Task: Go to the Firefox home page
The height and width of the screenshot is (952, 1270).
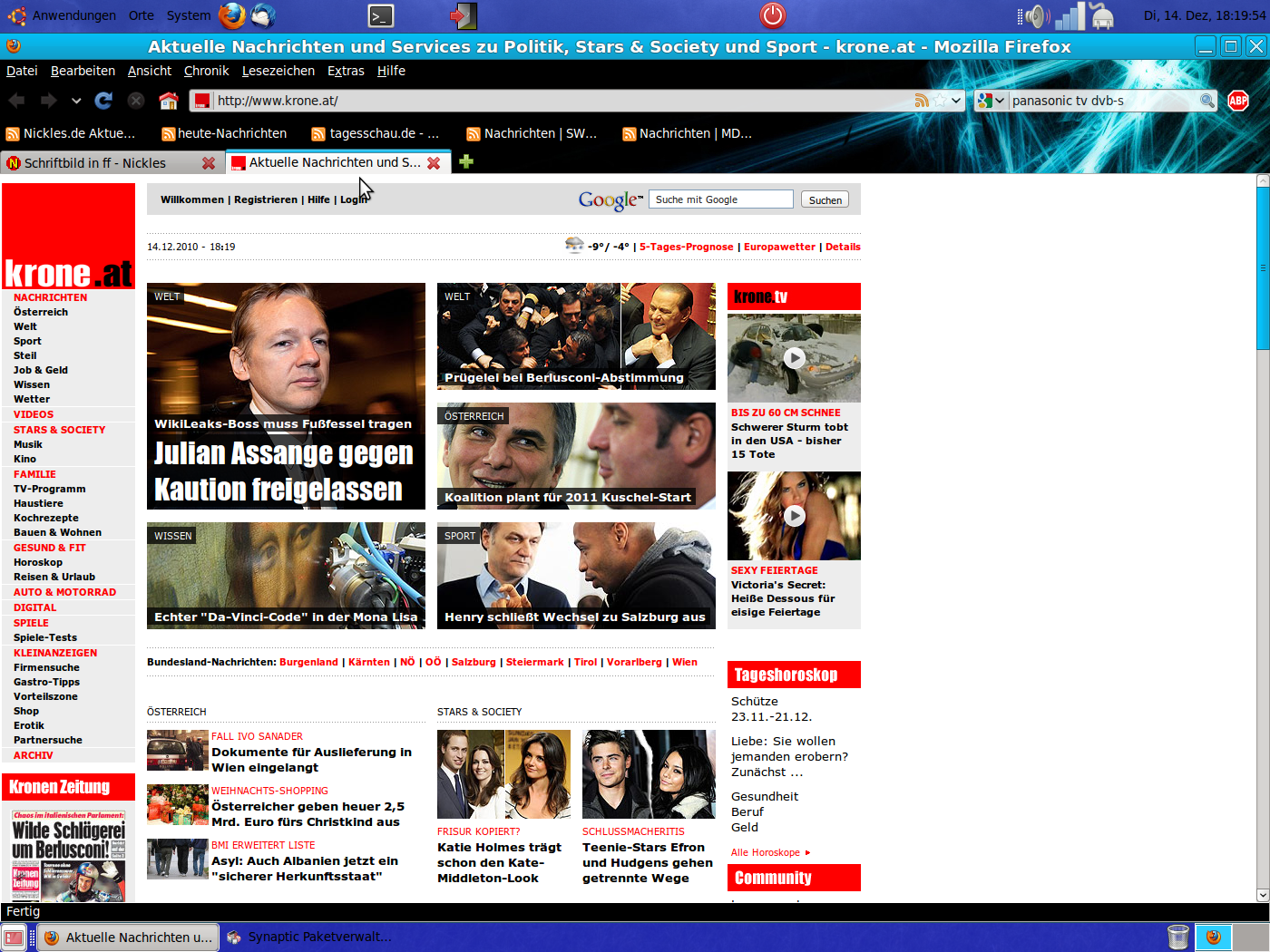Action: [169, 100]
